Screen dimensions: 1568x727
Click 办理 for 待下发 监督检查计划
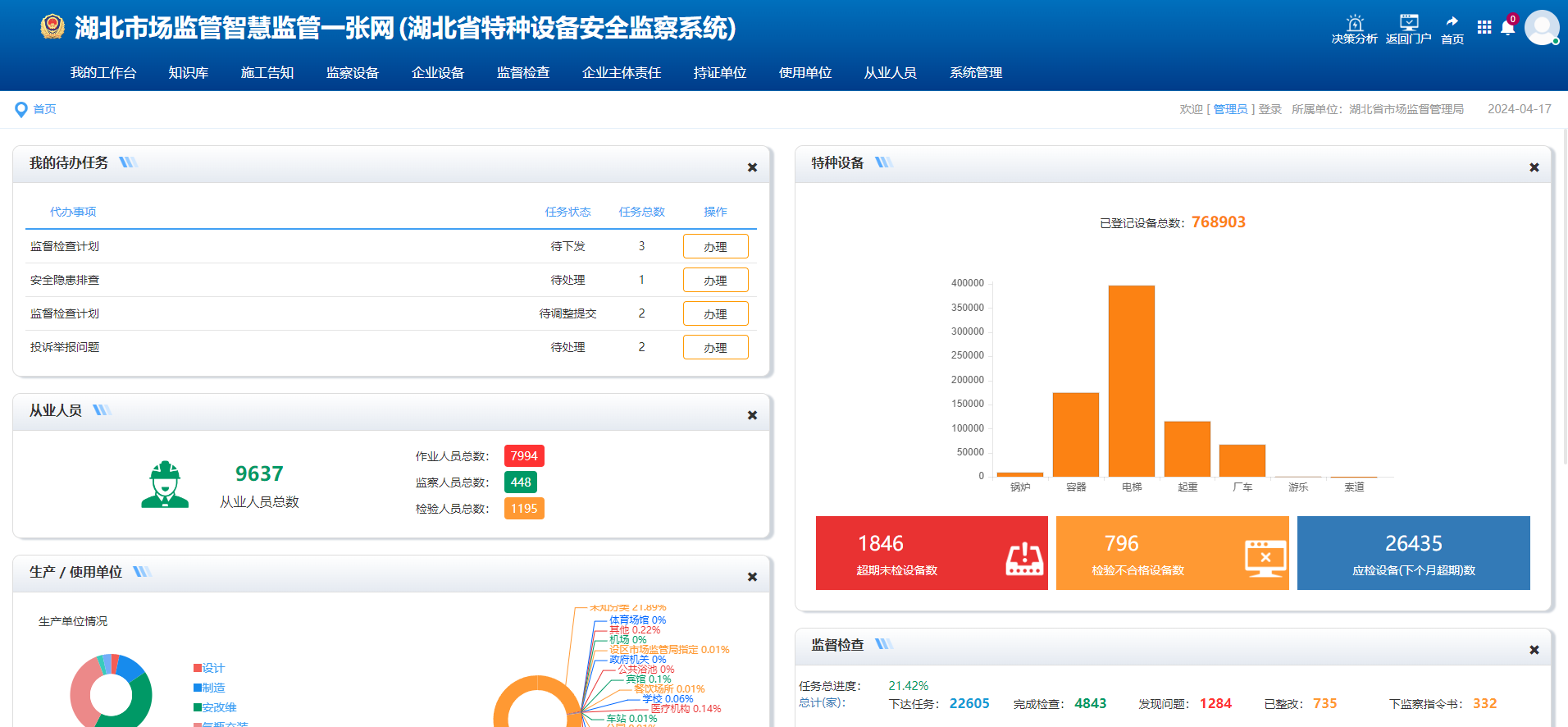coord(716,246)
